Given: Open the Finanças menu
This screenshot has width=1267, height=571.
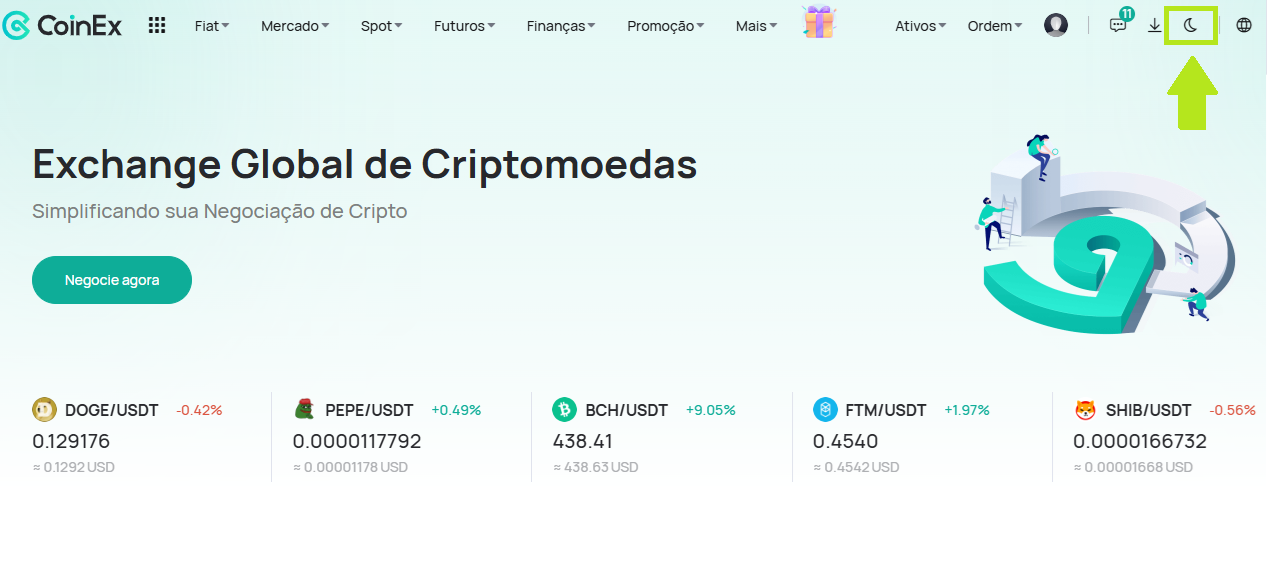Looking at the screenshot, I should pyautogui.click(x=561, y=26).
